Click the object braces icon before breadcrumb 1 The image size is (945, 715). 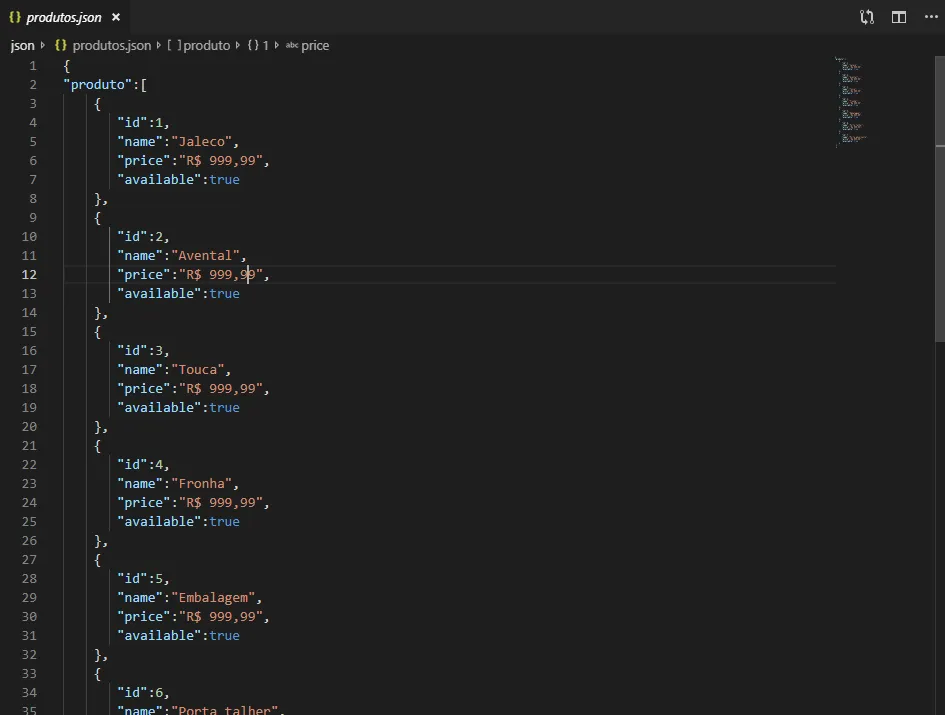click(x=253, y=46)
